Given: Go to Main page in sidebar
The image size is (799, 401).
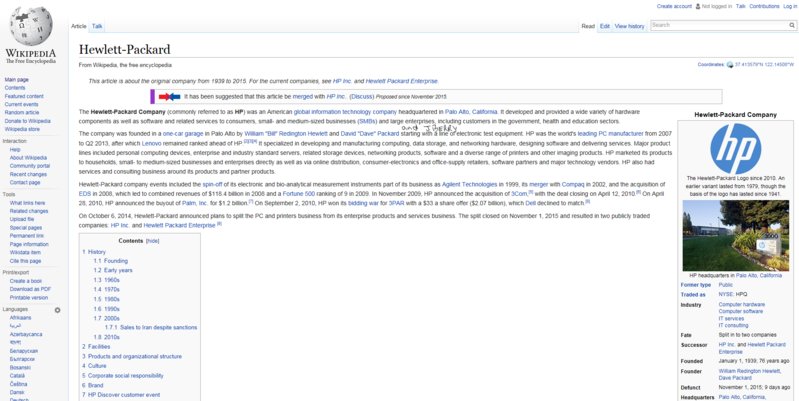Looking at the screenshot, I should click(16, 79).
